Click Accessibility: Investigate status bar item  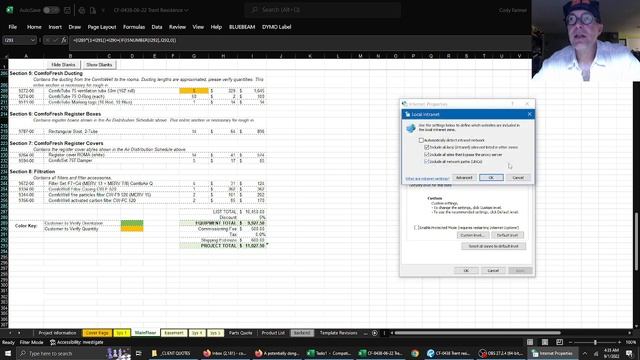(77, 342)
